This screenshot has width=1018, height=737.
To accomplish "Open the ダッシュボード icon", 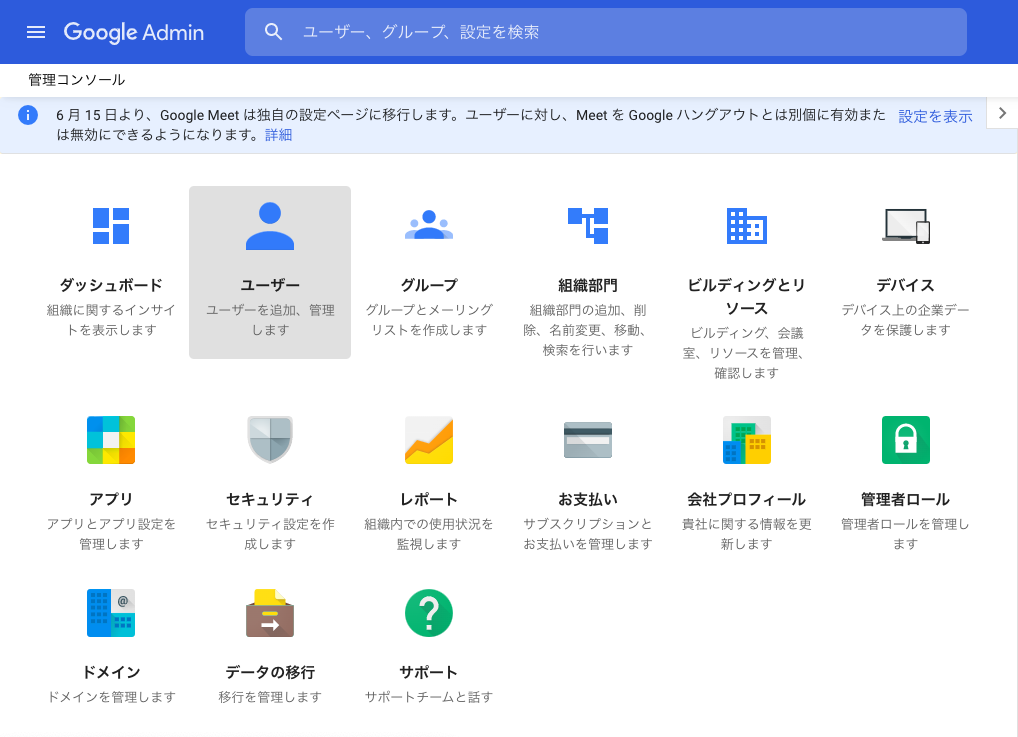I will pos(111,226).
